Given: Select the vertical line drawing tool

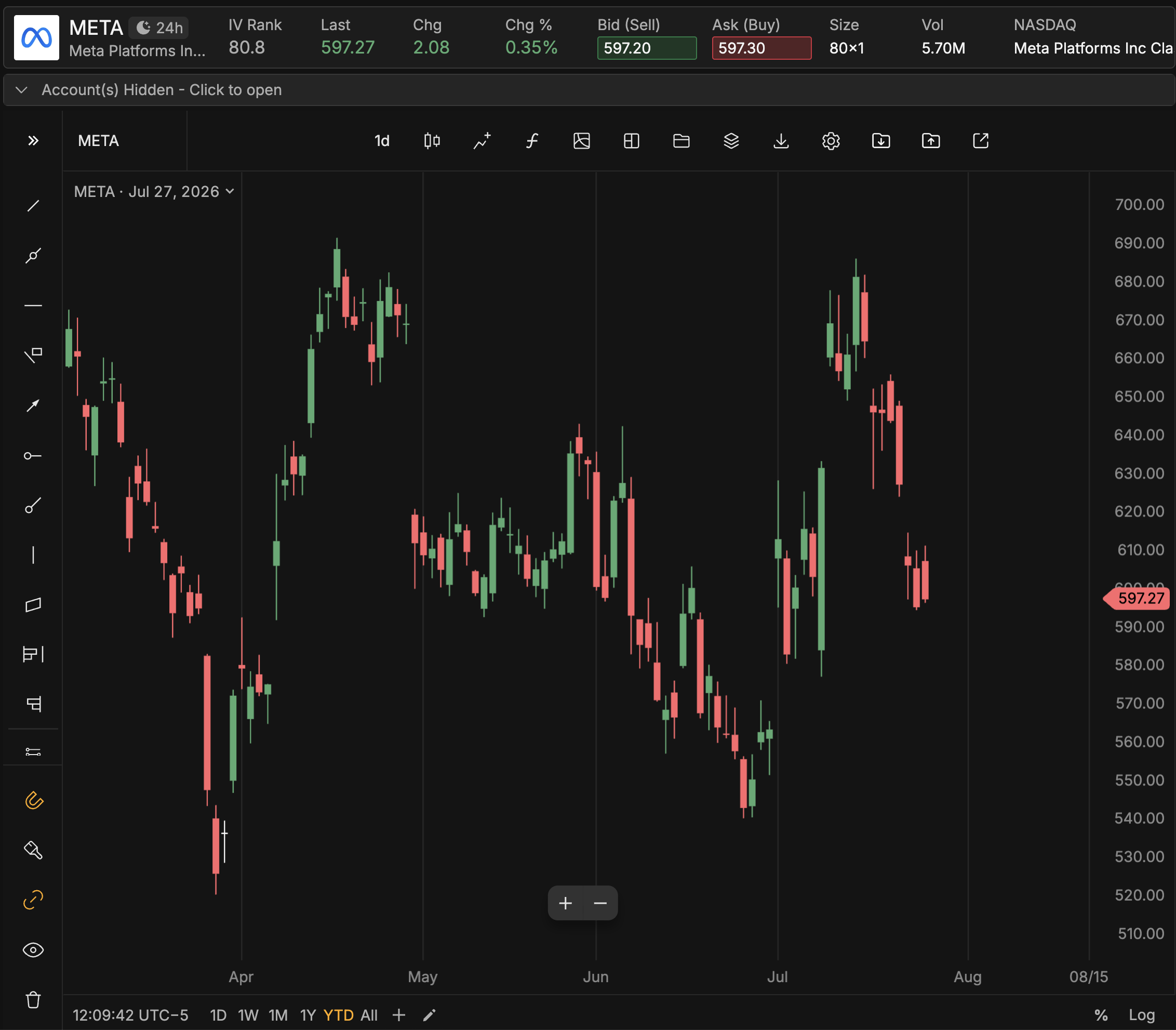Looking at the screenshot, I should (x=33, y=555).
